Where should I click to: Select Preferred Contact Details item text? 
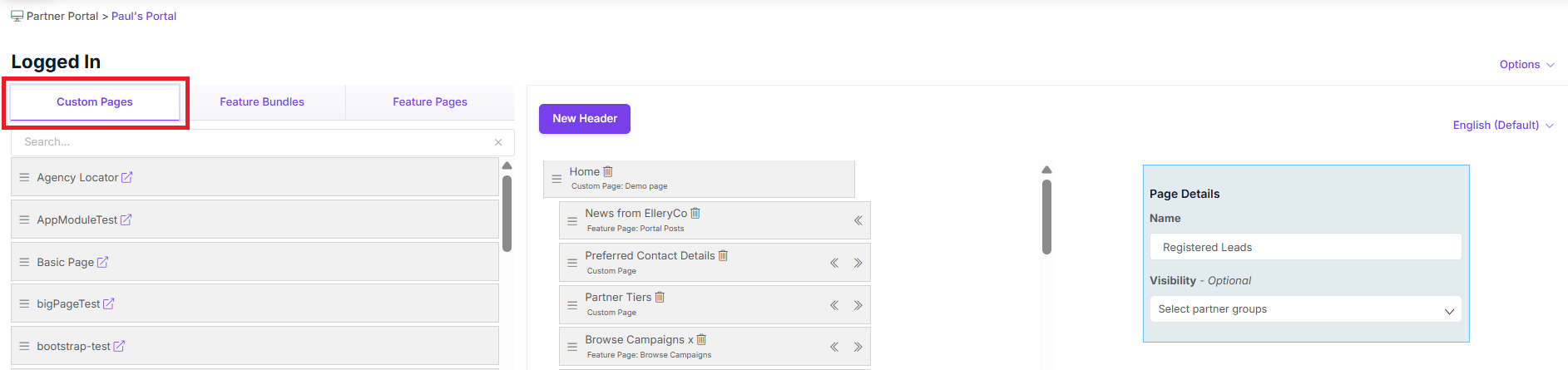(650, 255)
